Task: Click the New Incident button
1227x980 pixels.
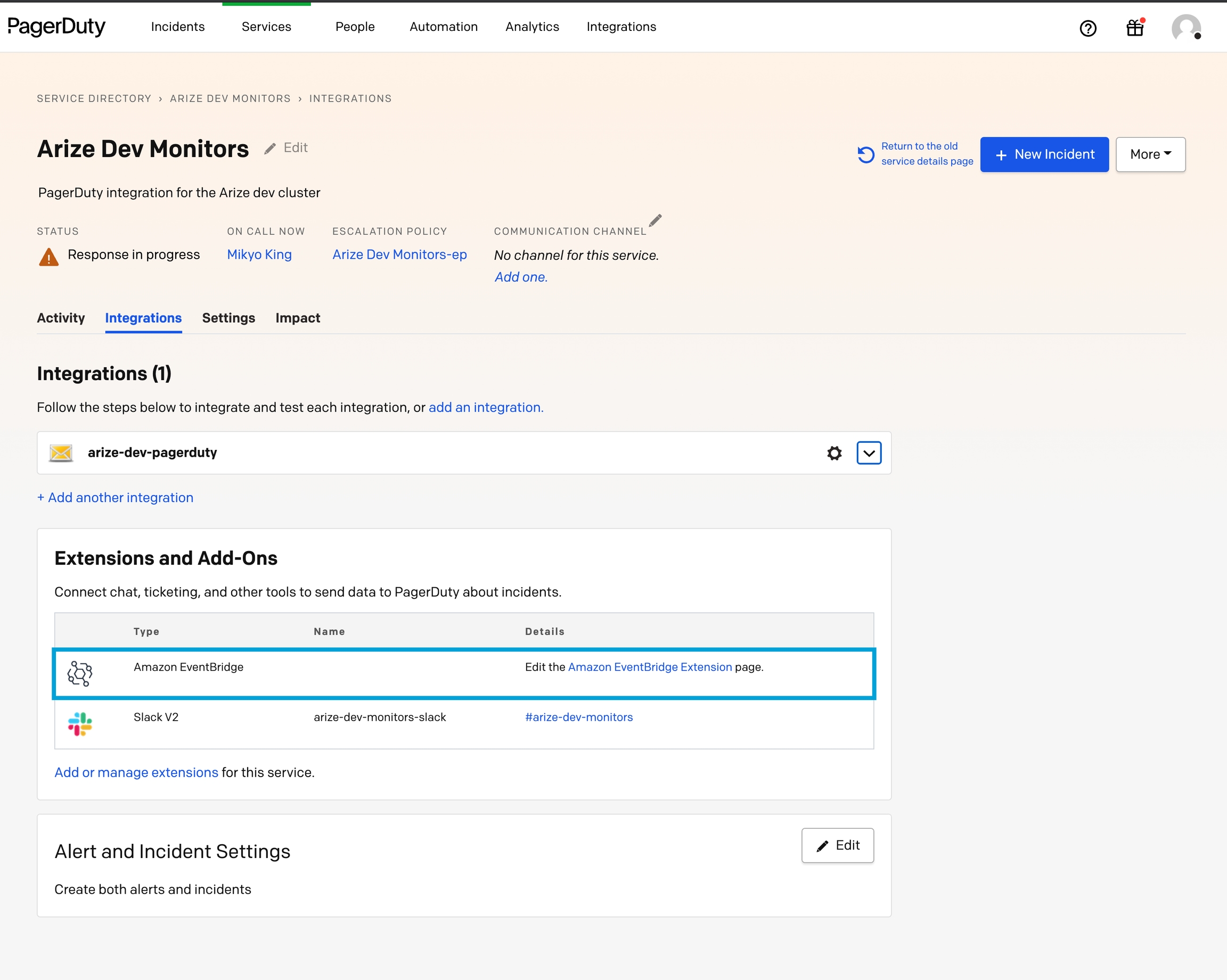Action: coord(1044,154)
